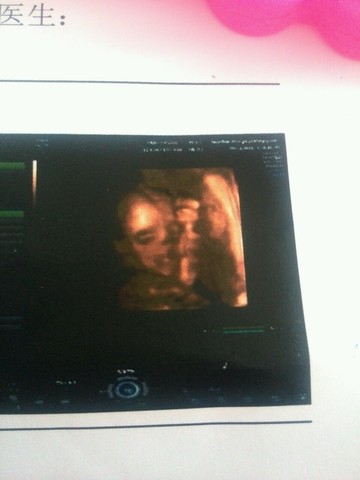
Task: Click the small text left of the dial
Action: (66, 383)
